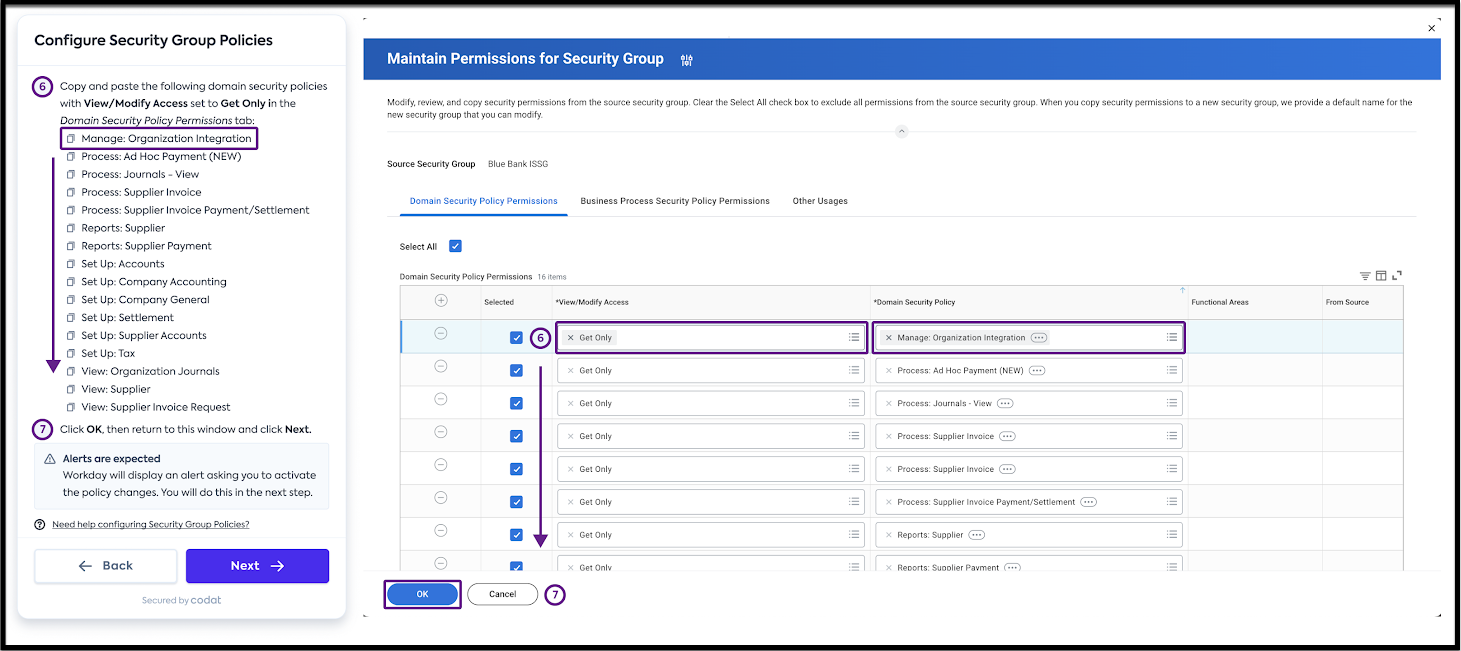Viewport: 1461px width, 651px height.
Task: Click the add row plus icon
Action: point(441,301)
